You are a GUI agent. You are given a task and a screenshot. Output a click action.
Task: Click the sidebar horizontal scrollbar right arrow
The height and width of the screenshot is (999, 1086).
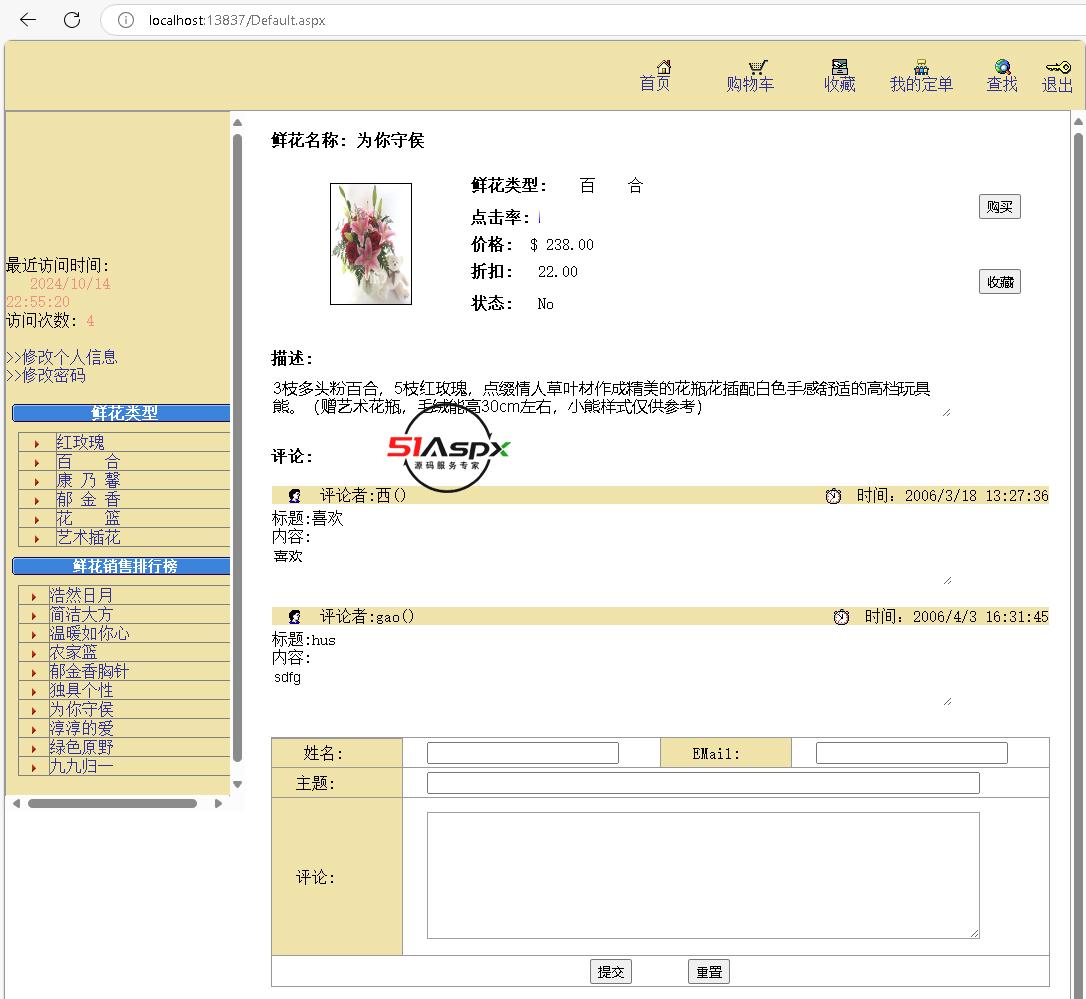coord(218,803)
